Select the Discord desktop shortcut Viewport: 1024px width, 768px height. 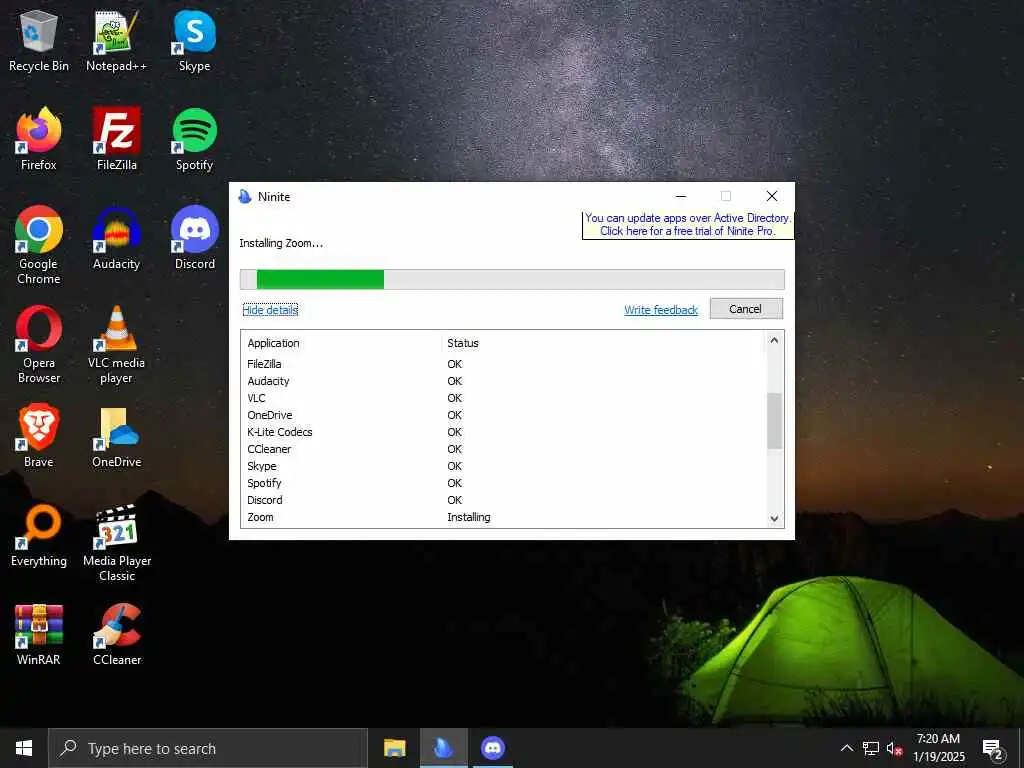coord(194,238)
